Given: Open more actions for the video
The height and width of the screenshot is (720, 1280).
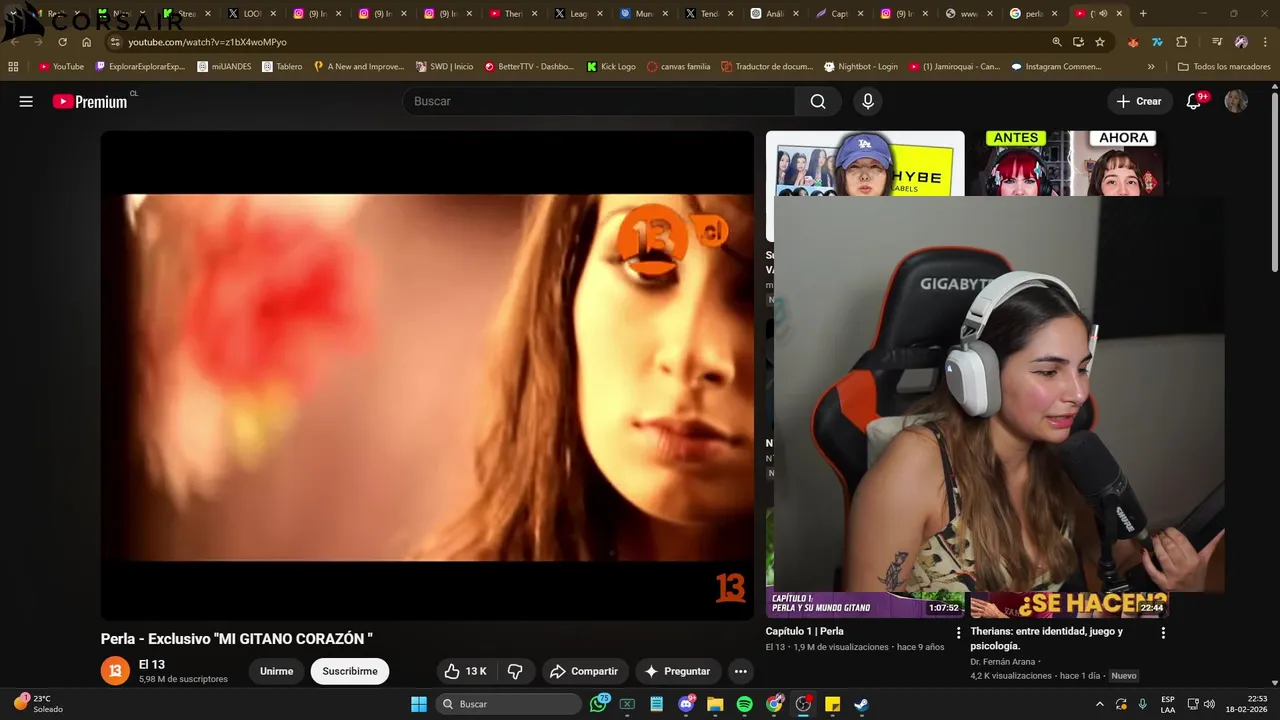Looking at the screenshot, I should coord(740,671).
